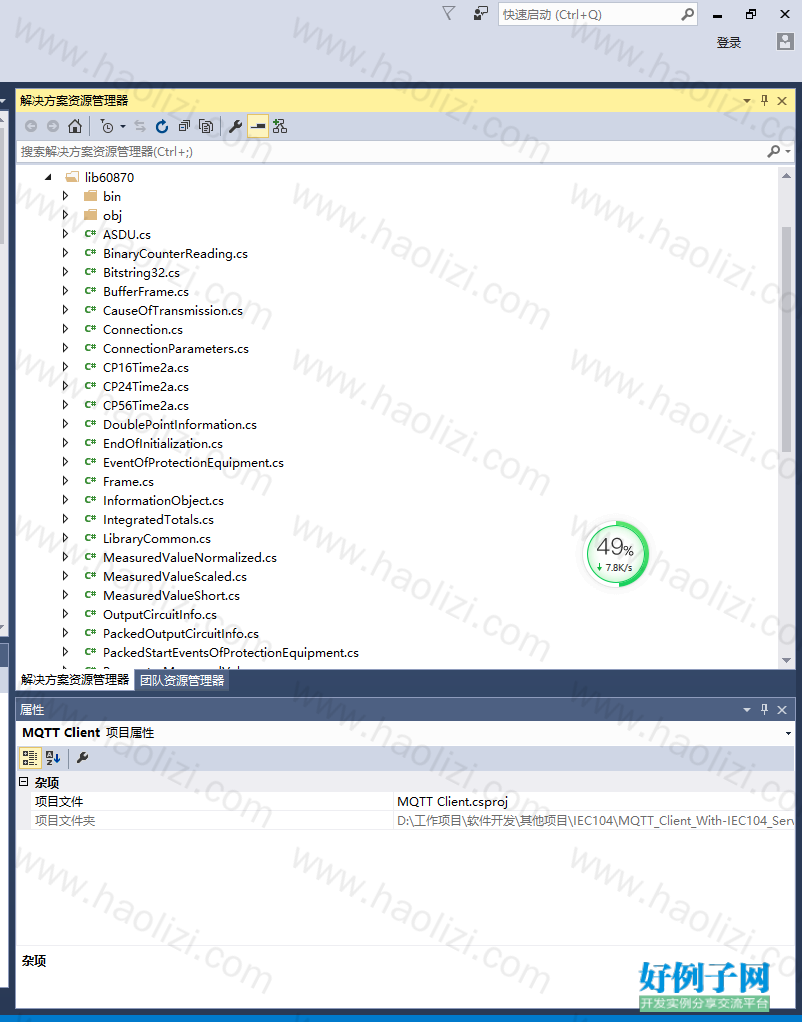Select EventOfProtectionEquipment.cs file
The image size is (802, 1022).
pos(194,463)
